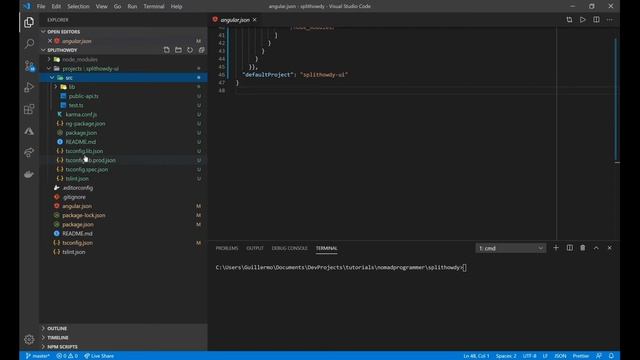Switch to the Output panel tab
The image size is (640, 360).
point(255,248)
